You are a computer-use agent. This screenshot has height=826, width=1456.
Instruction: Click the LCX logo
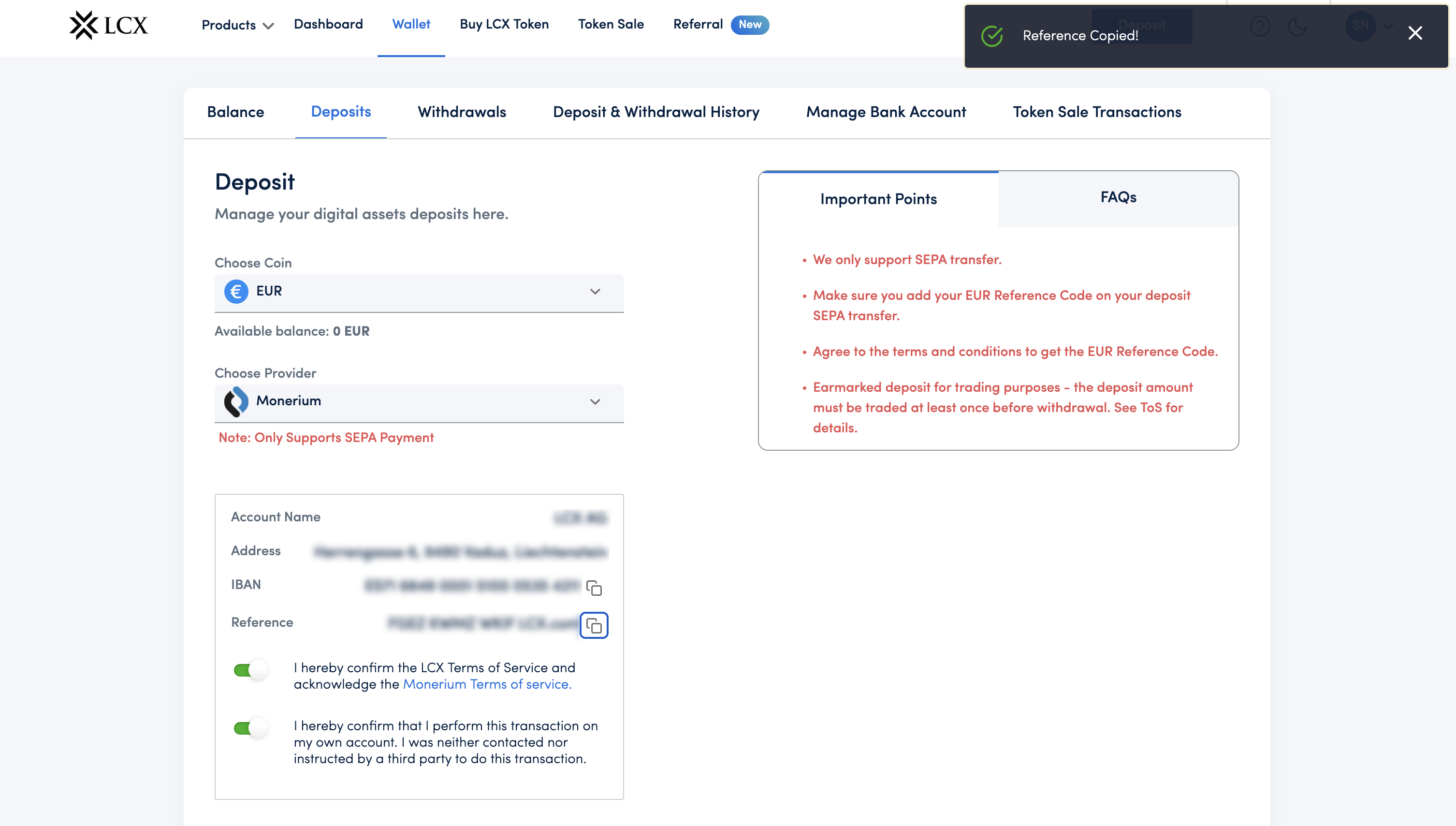(x=108, y=25)
